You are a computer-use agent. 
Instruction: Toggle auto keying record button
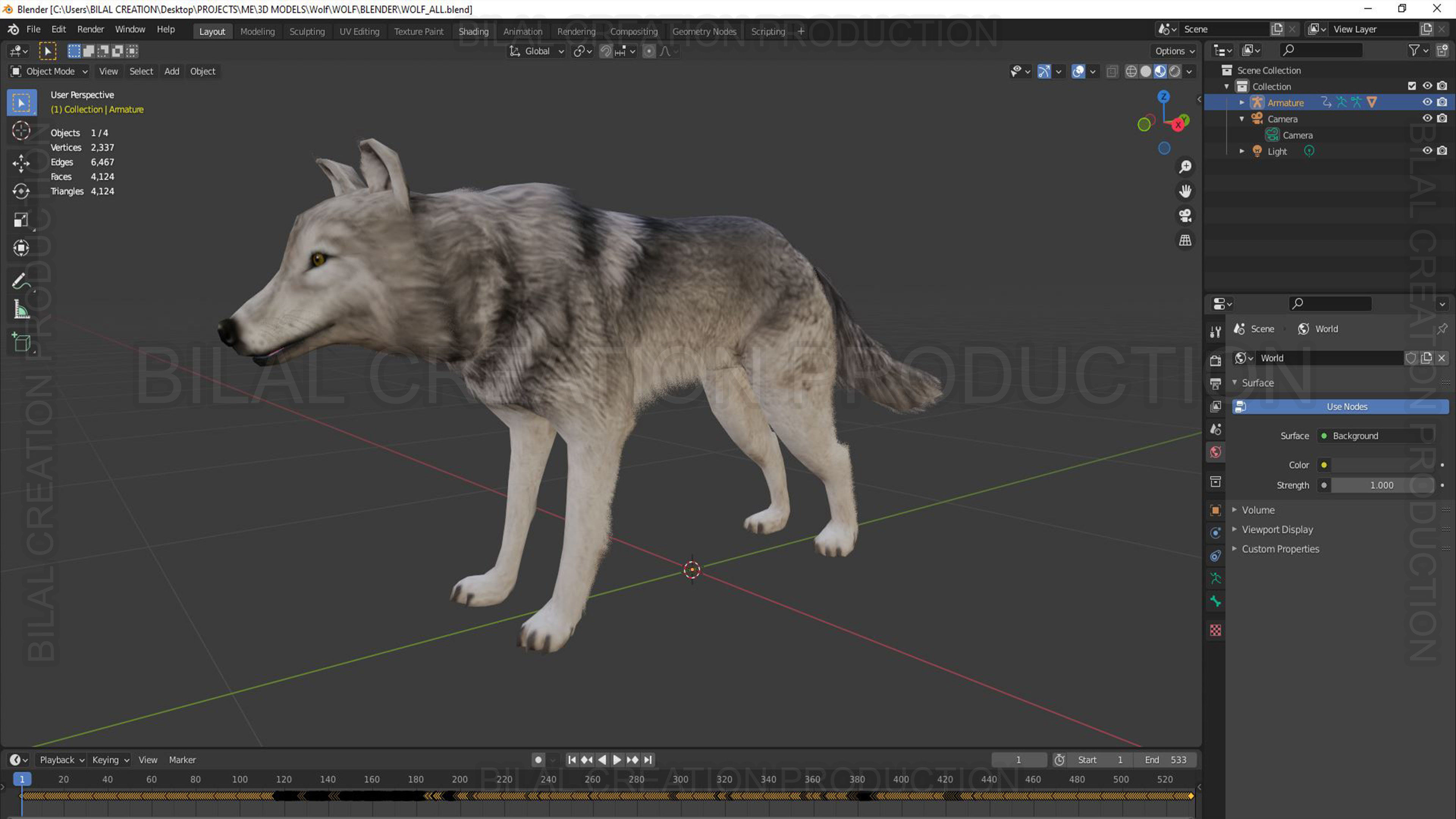pos(539,759)
